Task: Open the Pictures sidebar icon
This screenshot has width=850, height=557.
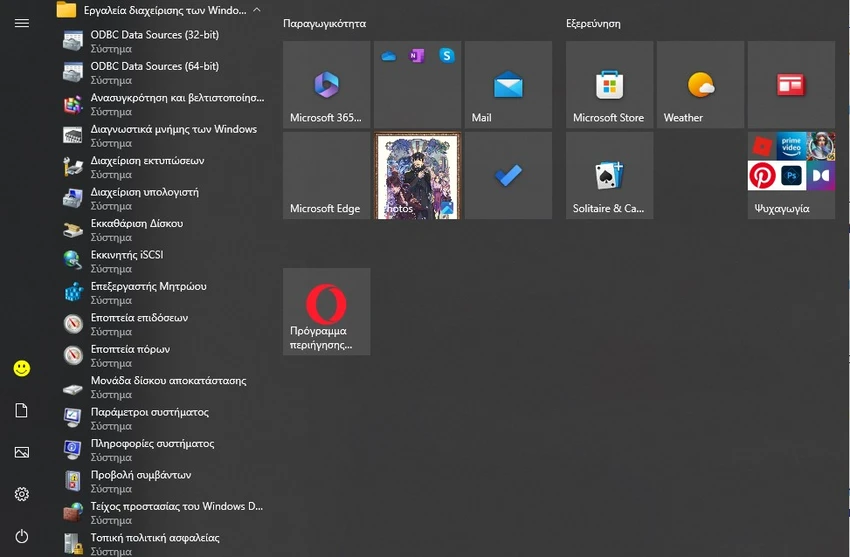Action: (22, 452)
